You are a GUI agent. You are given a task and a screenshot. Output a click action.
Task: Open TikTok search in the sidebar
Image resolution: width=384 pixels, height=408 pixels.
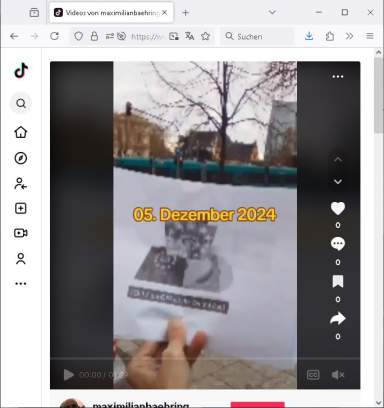[x=21, y=103]
